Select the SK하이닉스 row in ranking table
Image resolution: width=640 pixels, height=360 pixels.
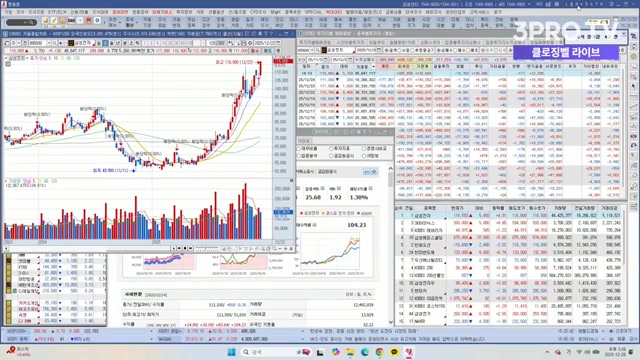[509, 223]
